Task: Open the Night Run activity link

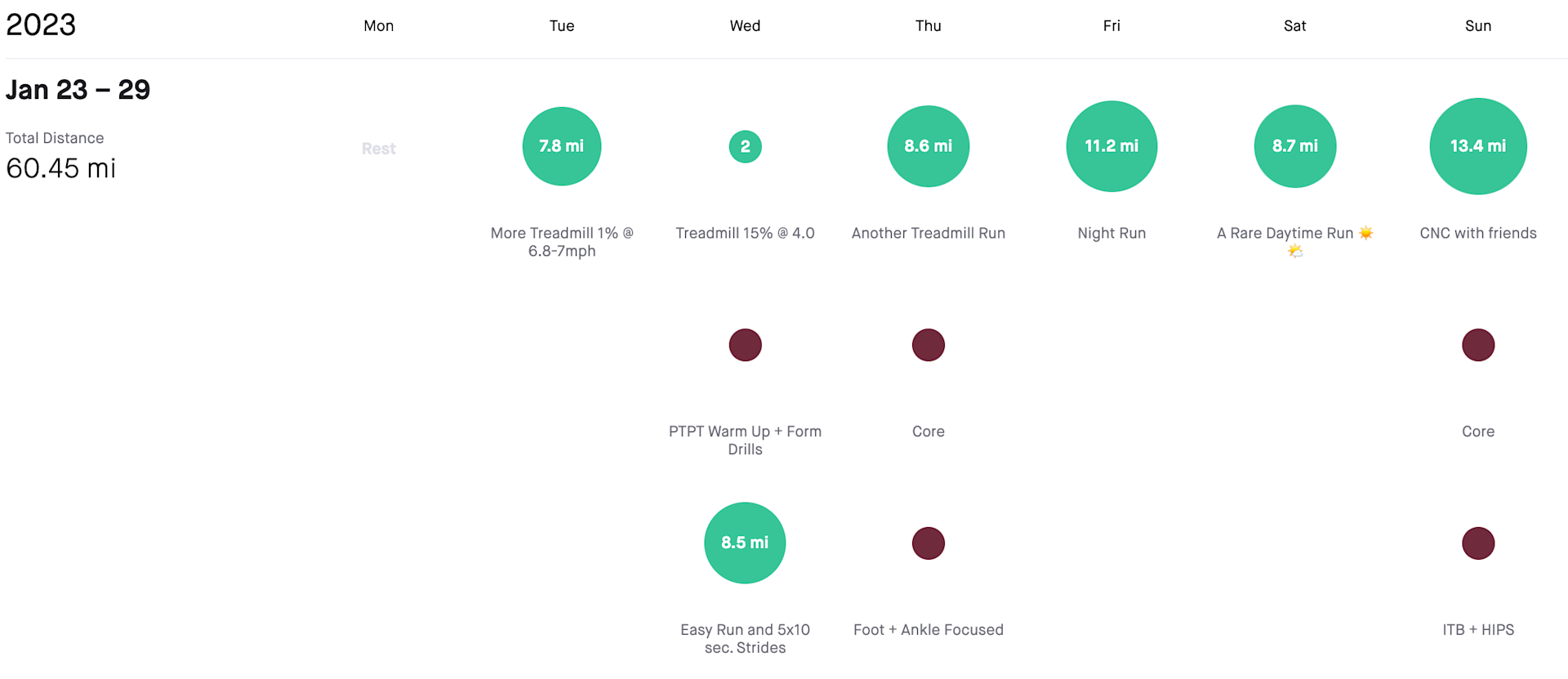Action: point(1111,233)
